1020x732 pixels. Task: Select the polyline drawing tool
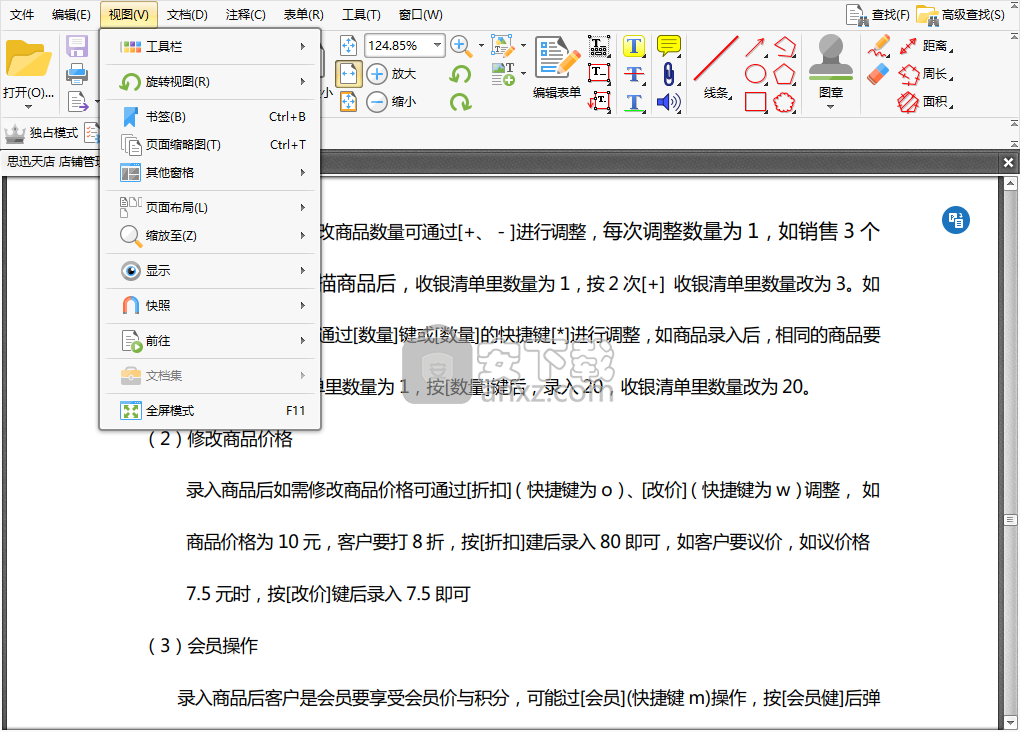click(785, 47)
